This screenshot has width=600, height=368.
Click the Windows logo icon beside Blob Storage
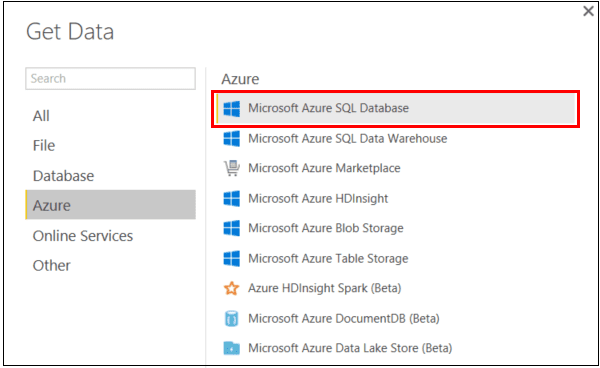(232, 228)
